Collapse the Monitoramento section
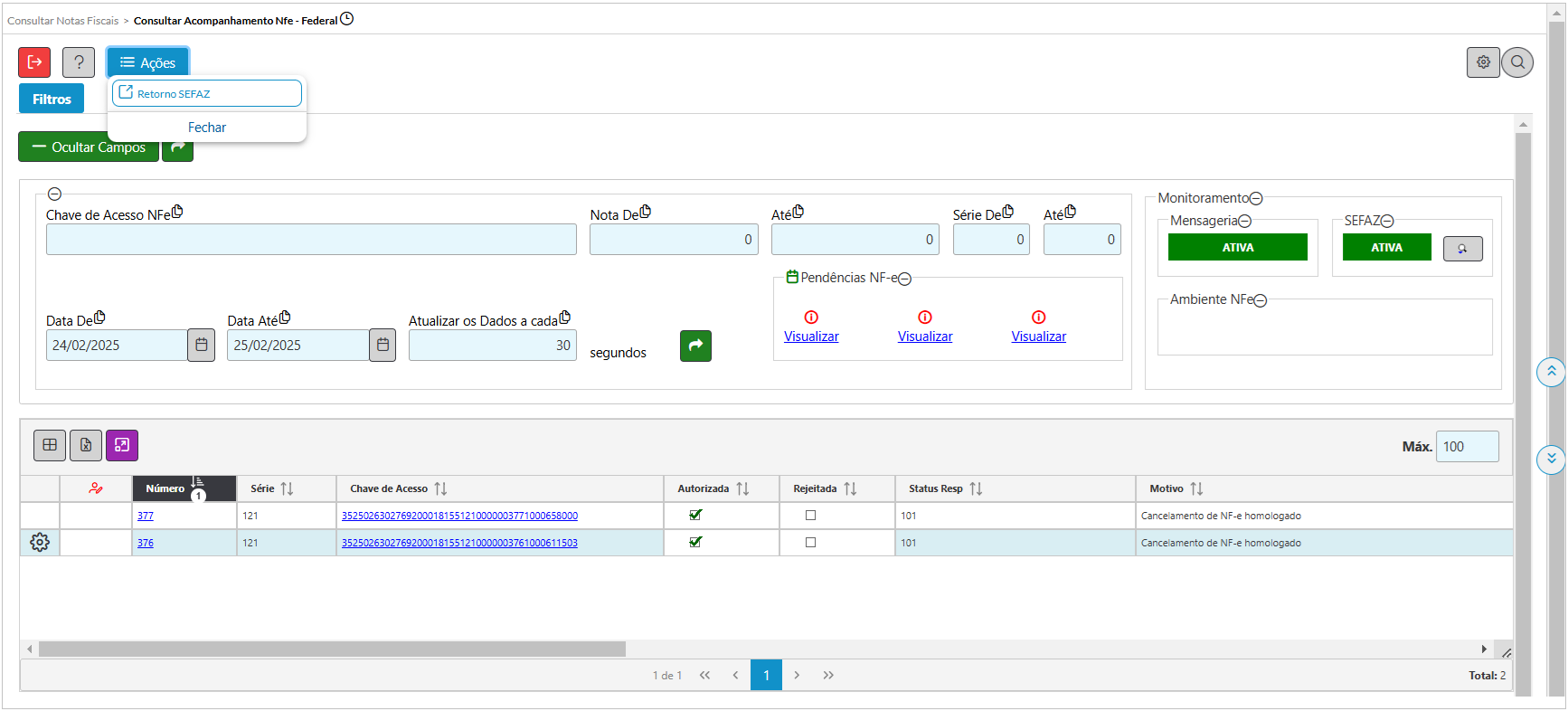The image size is (1568, 711). 1256,199
